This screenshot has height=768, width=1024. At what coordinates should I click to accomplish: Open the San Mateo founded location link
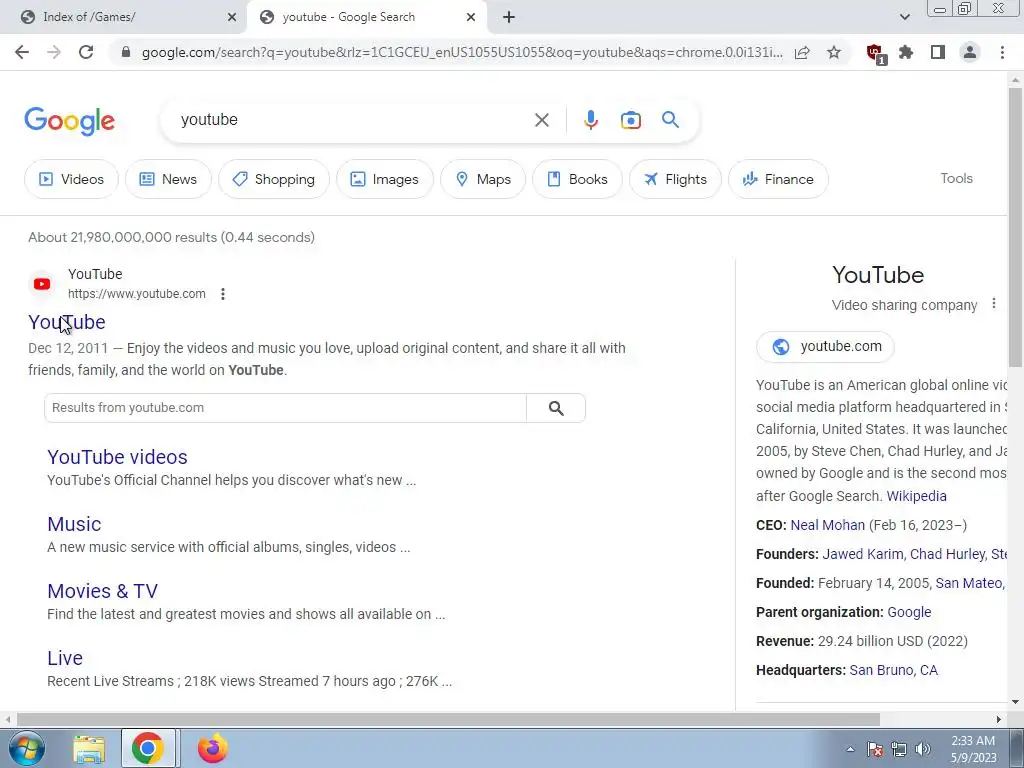(x=969, y=583)
